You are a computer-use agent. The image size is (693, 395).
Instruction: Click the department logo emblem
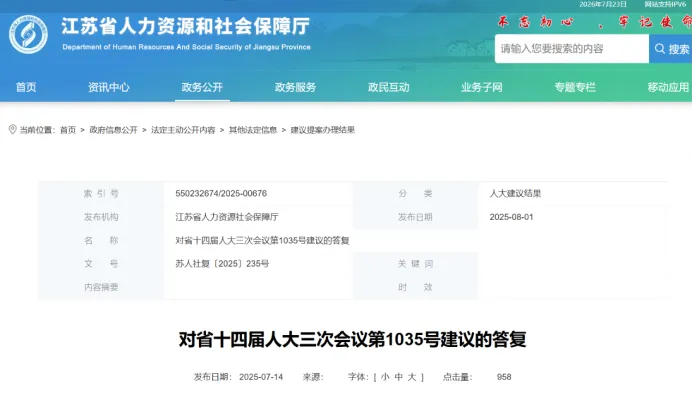pyautogui.click(x=28, y=34)
